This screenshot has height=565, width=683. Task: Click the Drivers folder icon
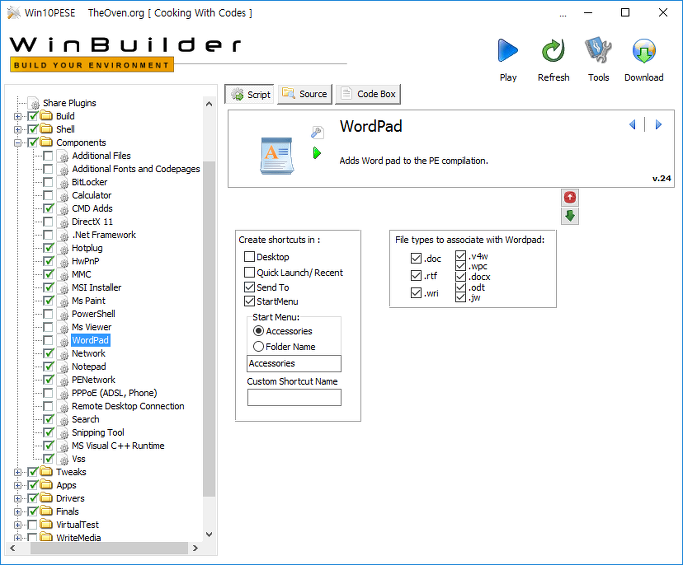point(46,497)
